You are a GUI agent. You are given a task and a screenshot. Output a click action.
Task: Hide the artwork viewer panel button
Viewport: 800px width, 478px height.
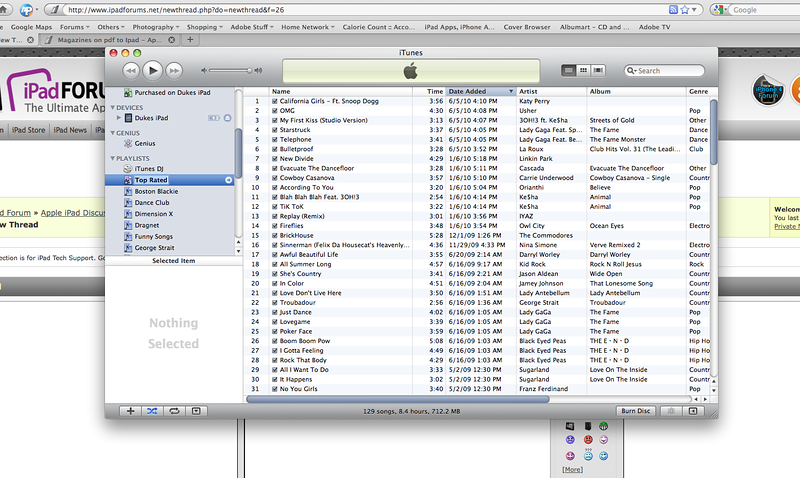196,411
